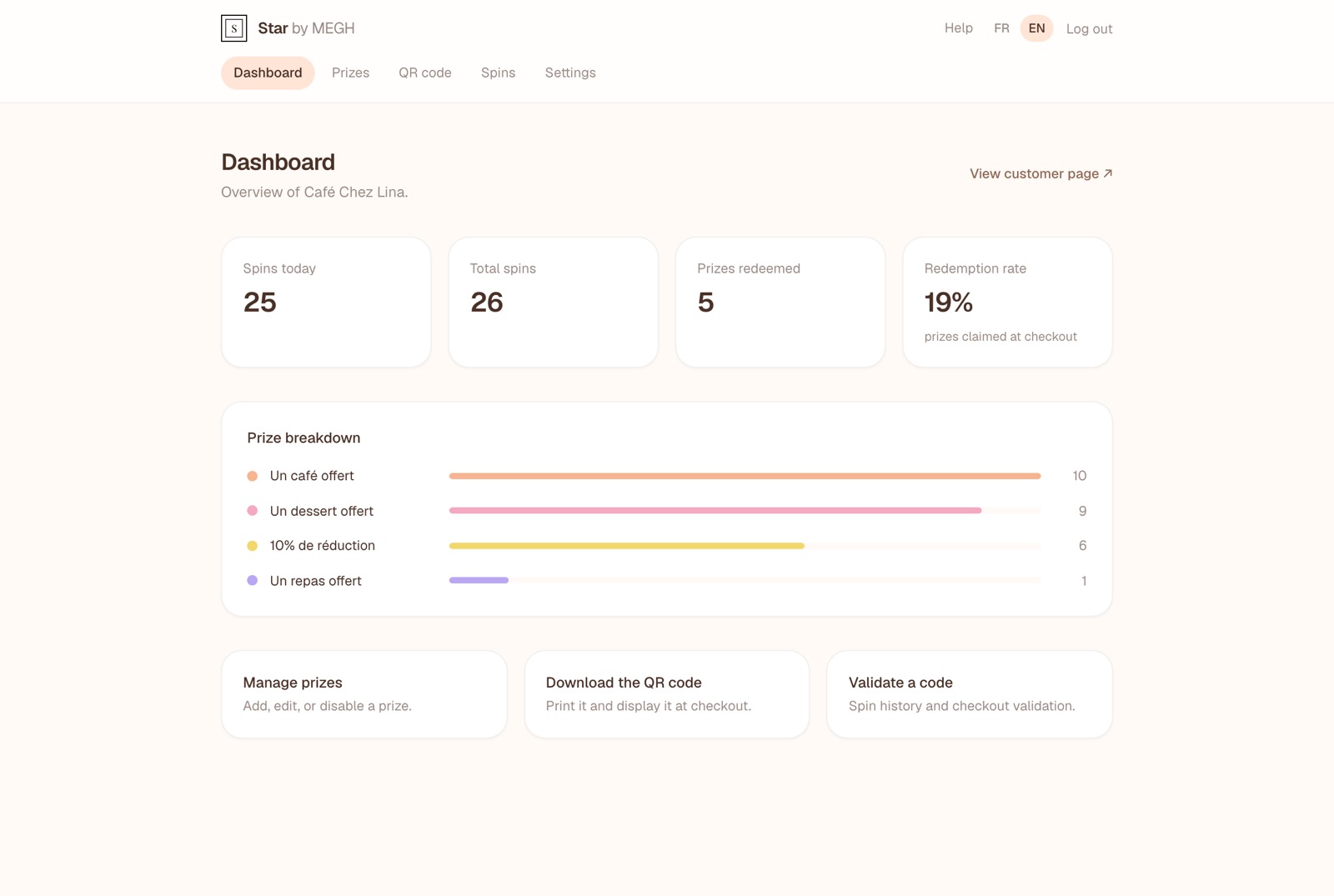The image size is (1334, 896).
Task: Click the orange dot for Un café offert
Action: pos(253,476)
